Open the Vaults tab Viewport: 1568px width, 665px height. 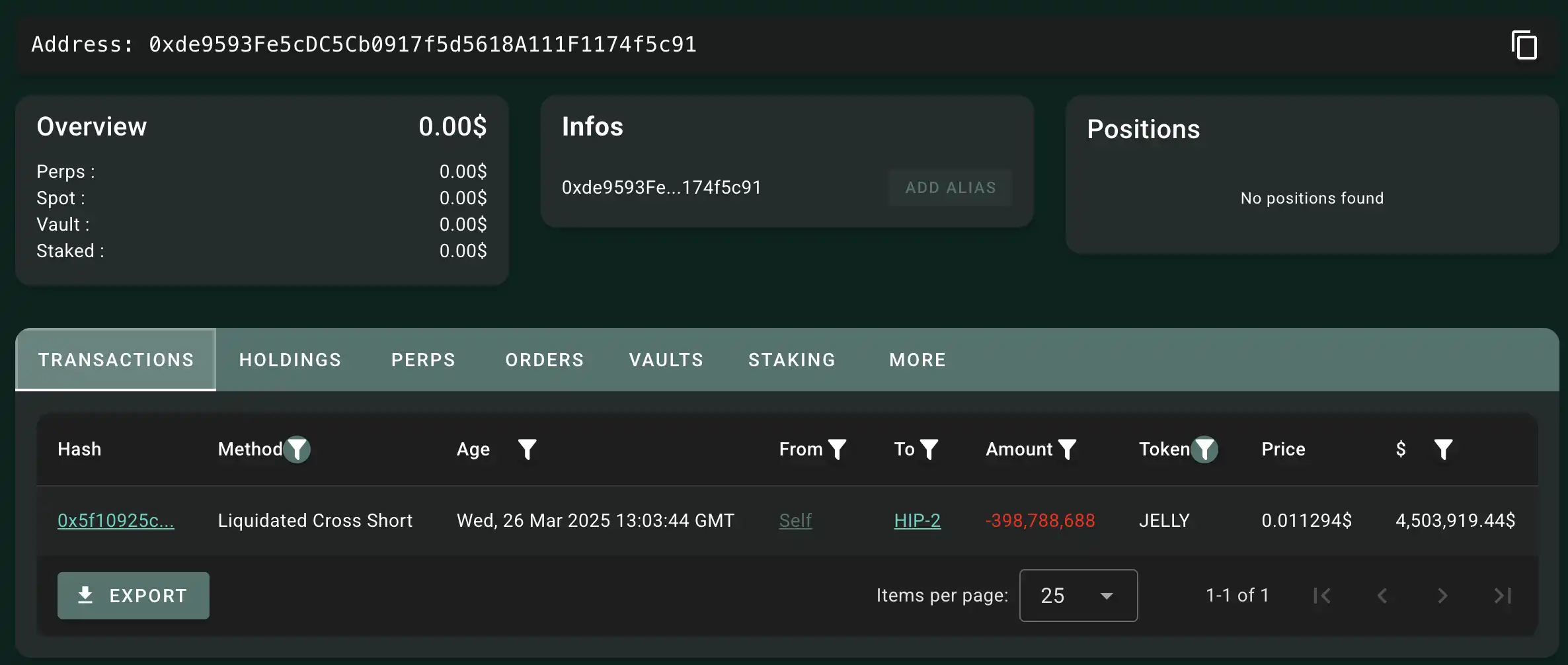(666, 360)
